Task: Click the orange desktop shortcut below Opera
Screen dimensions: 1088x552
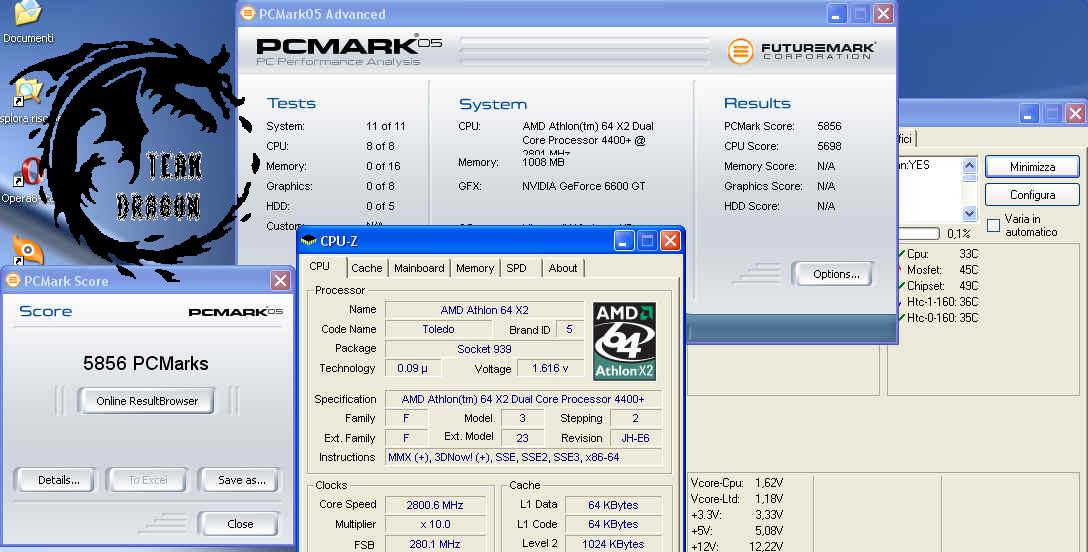Action: pyautogui.click(x=28, y=250)
